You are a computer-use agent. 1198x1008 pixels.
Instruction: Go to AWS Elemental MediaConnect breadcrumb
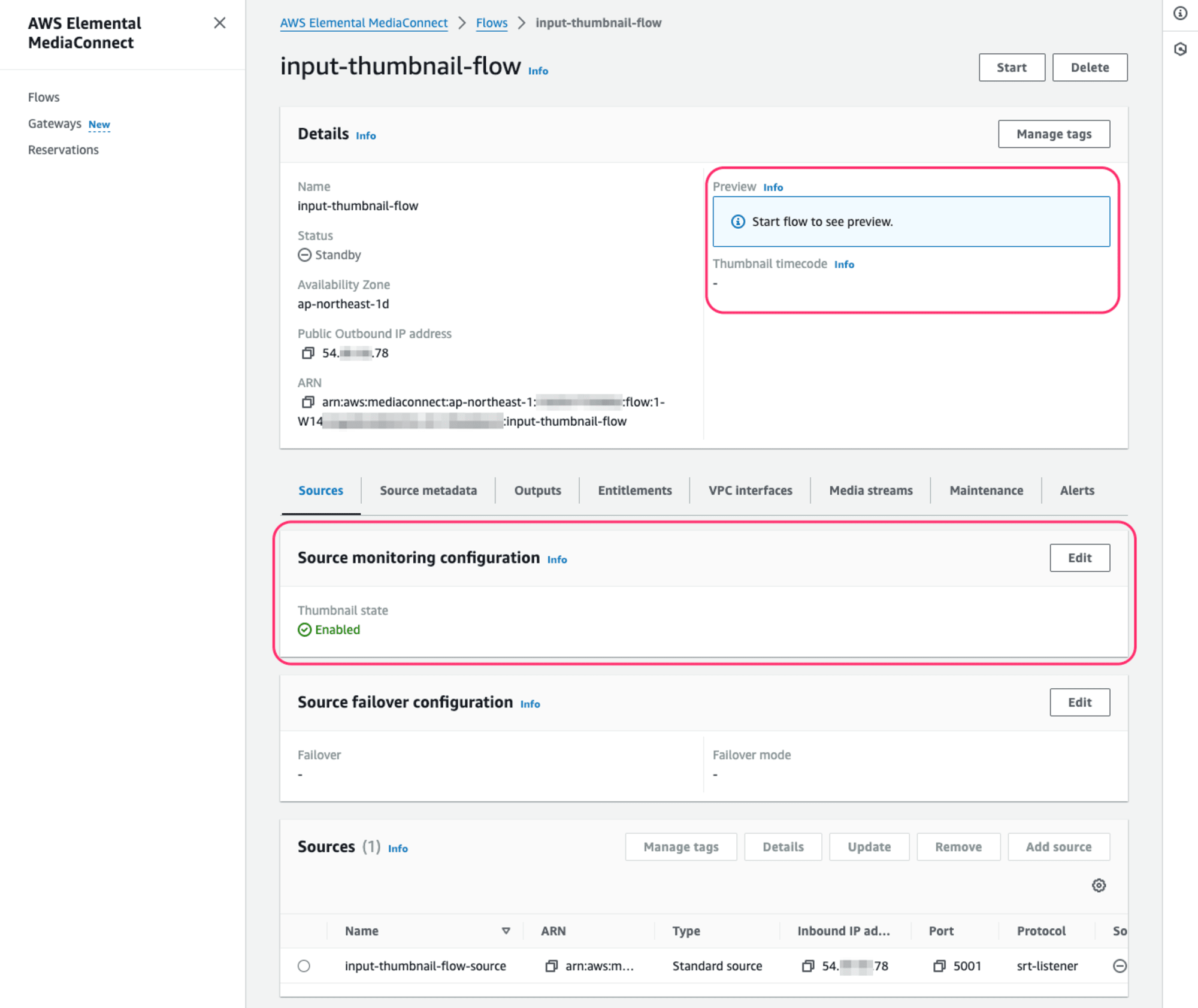click(364, 23)
